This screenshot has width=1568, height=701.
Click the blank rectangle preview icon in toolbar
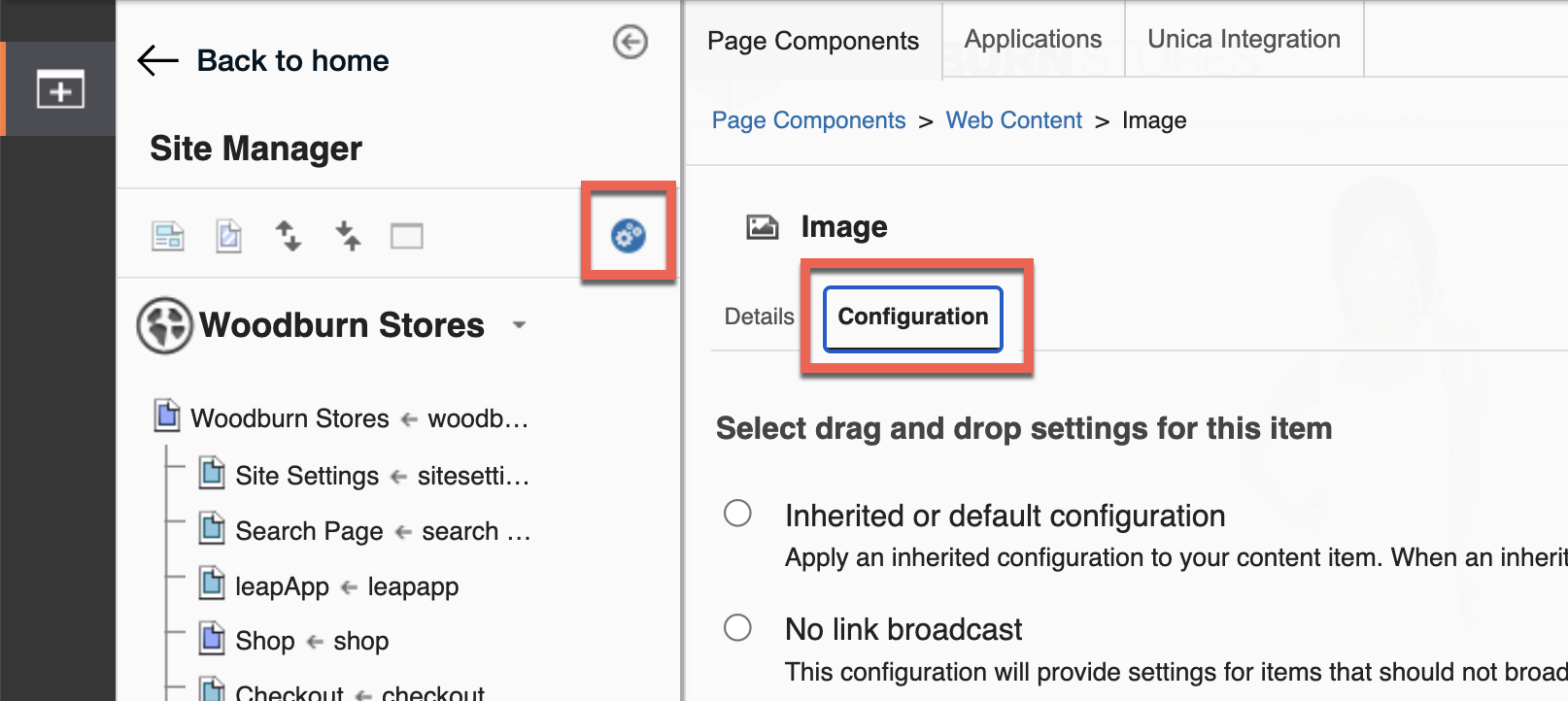pos(407,236)
